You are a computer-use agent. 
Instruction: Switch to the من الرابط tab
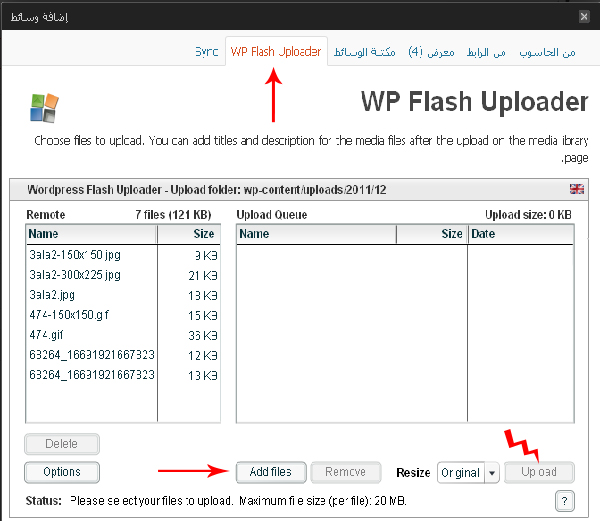click(486, 52)
